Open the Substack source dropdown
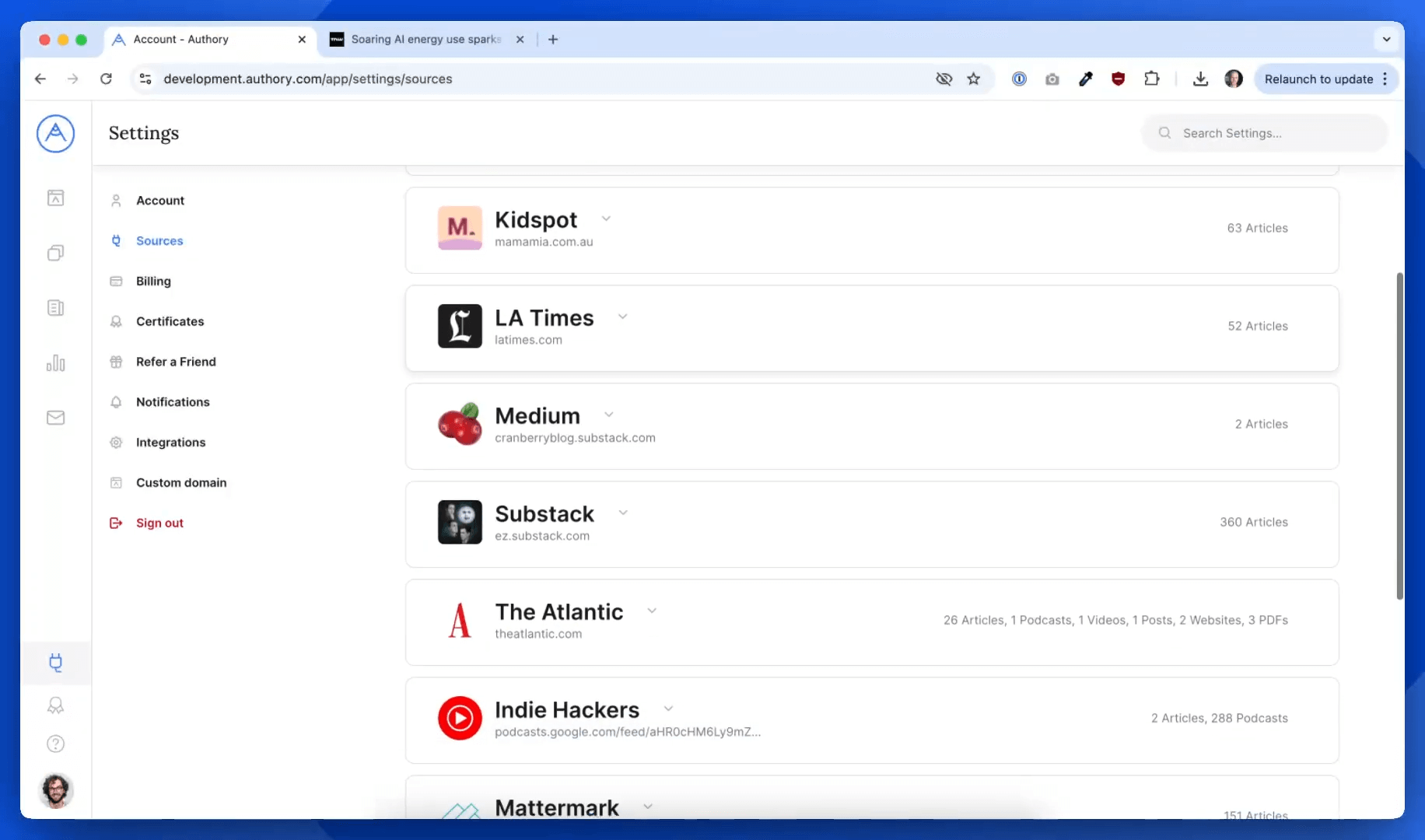 (x=623, y=513)
